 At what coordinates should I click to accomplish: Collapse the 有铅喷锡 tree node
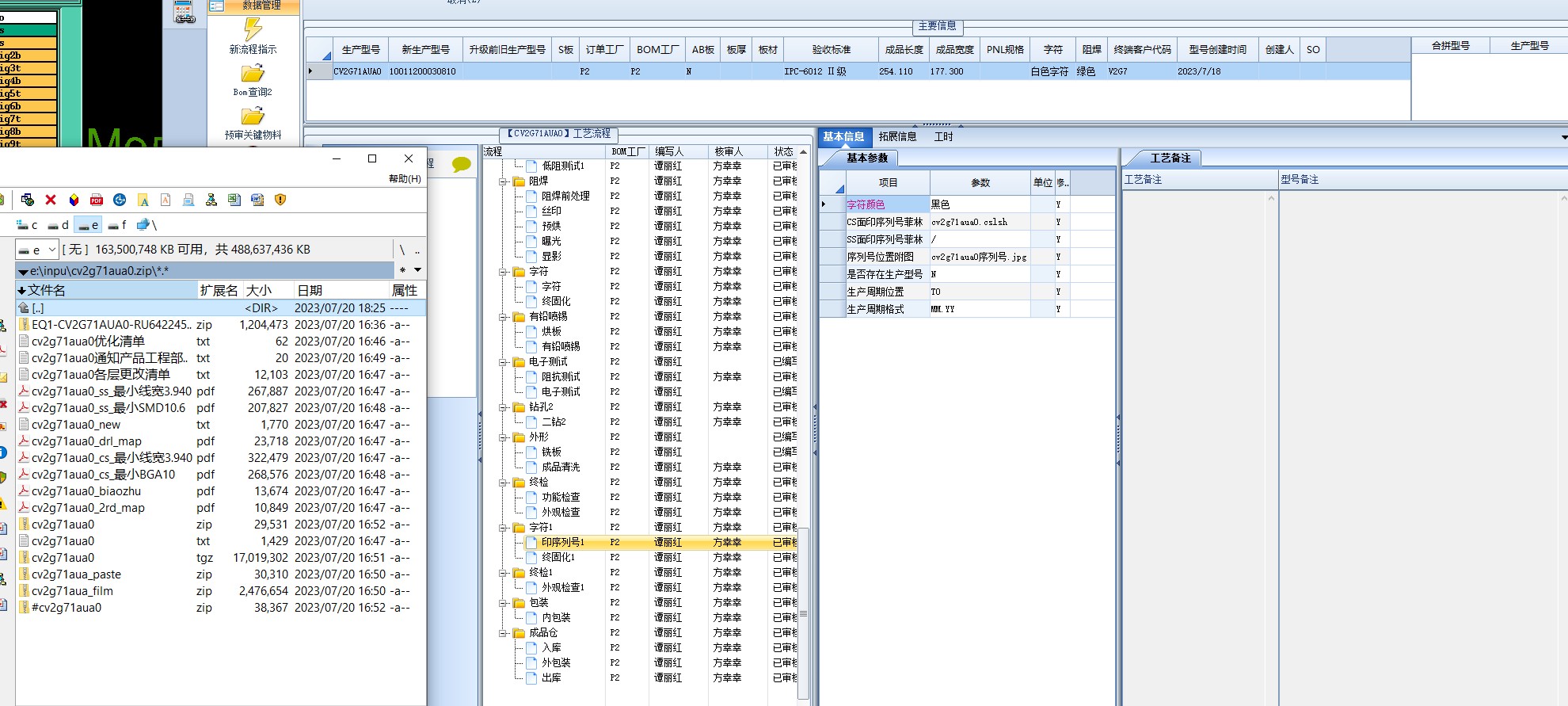tap(503, 317)
